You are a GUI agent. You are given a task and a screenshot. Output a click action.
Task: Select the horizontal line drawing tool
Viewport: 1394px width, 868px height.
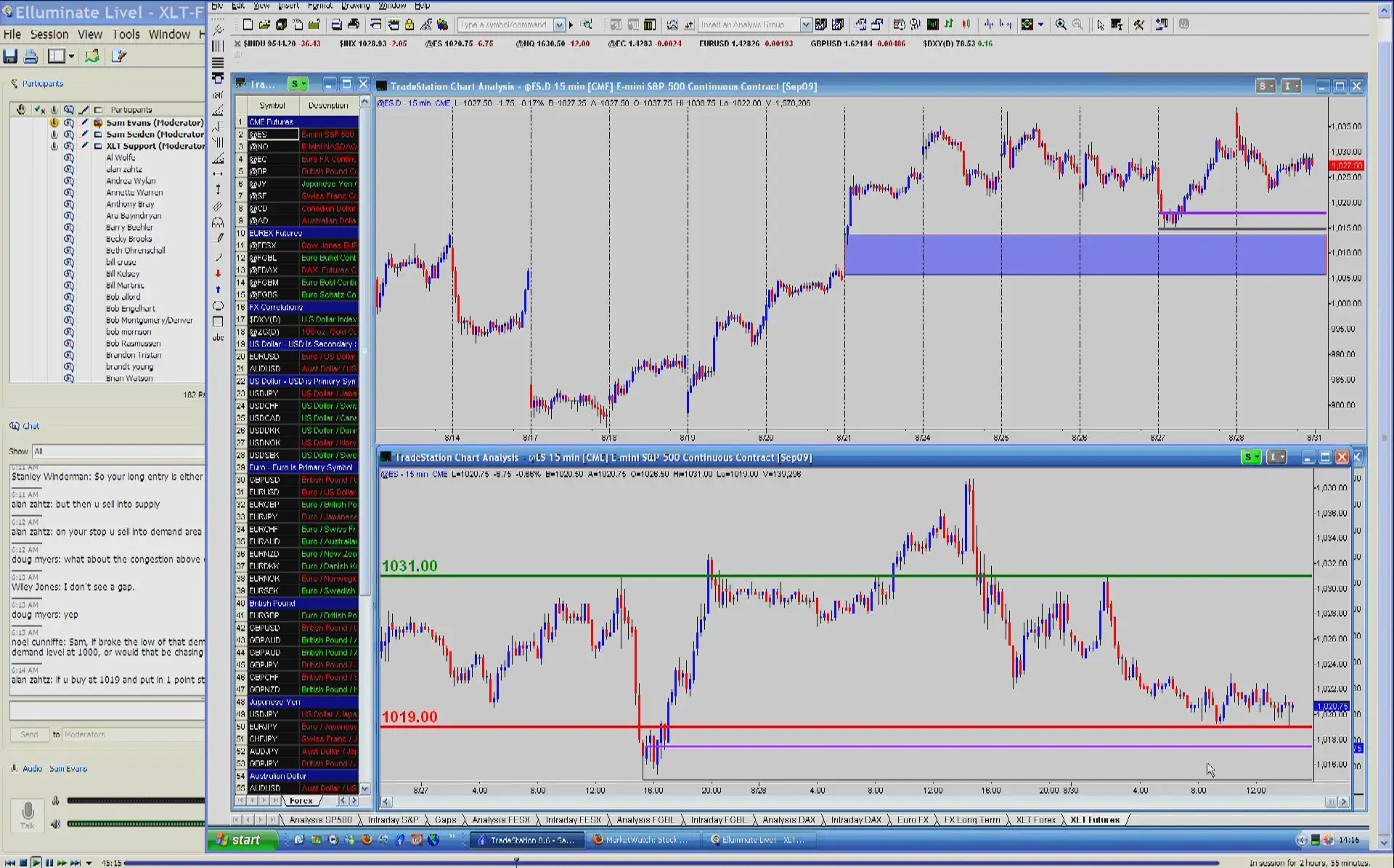[218, 173]
